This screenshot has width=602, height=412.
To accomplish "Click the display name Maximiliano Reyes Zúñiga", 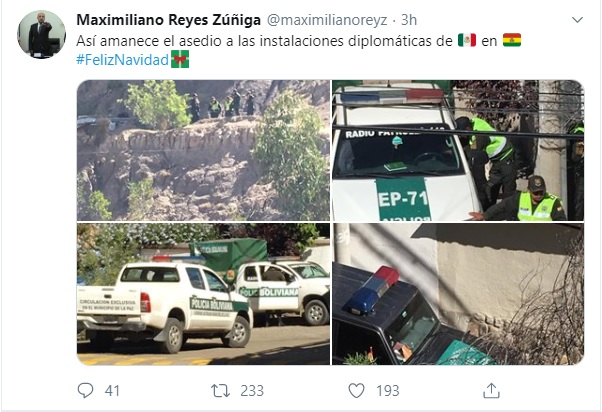I will [169, 20].
